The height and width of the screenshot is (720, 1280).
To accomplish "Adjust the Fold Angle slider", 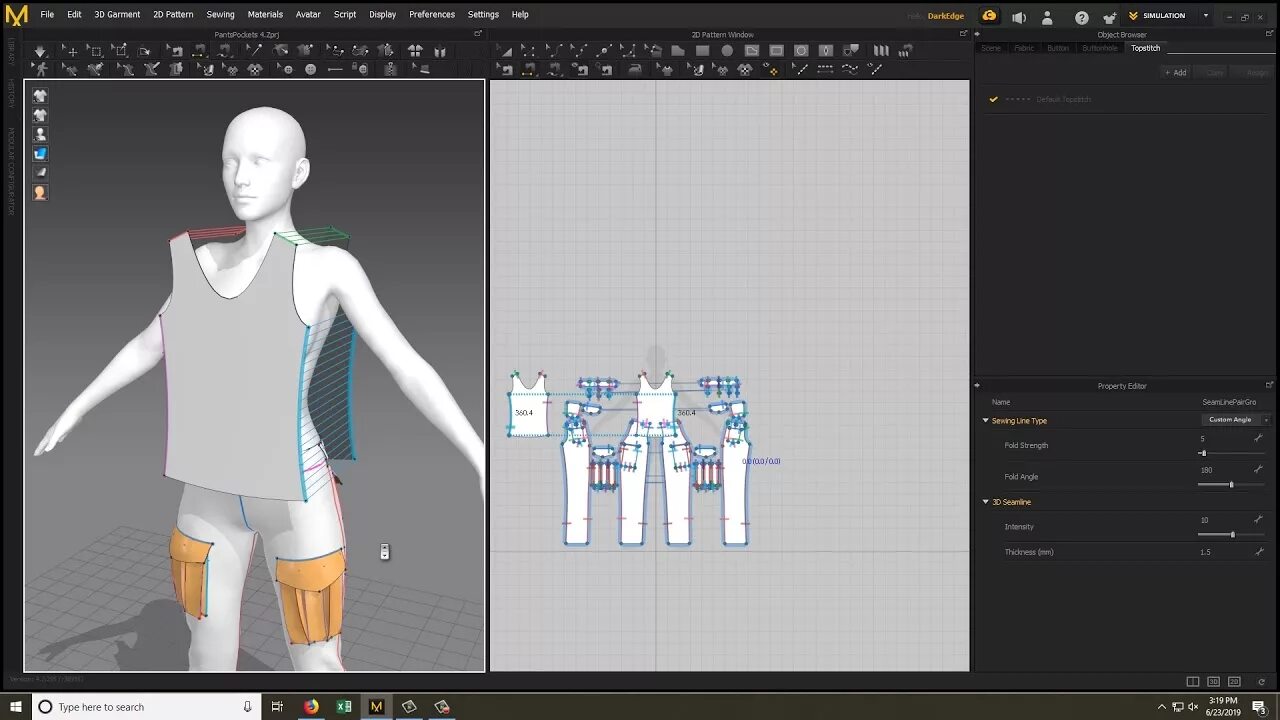I will click(x=1231, y=485).
